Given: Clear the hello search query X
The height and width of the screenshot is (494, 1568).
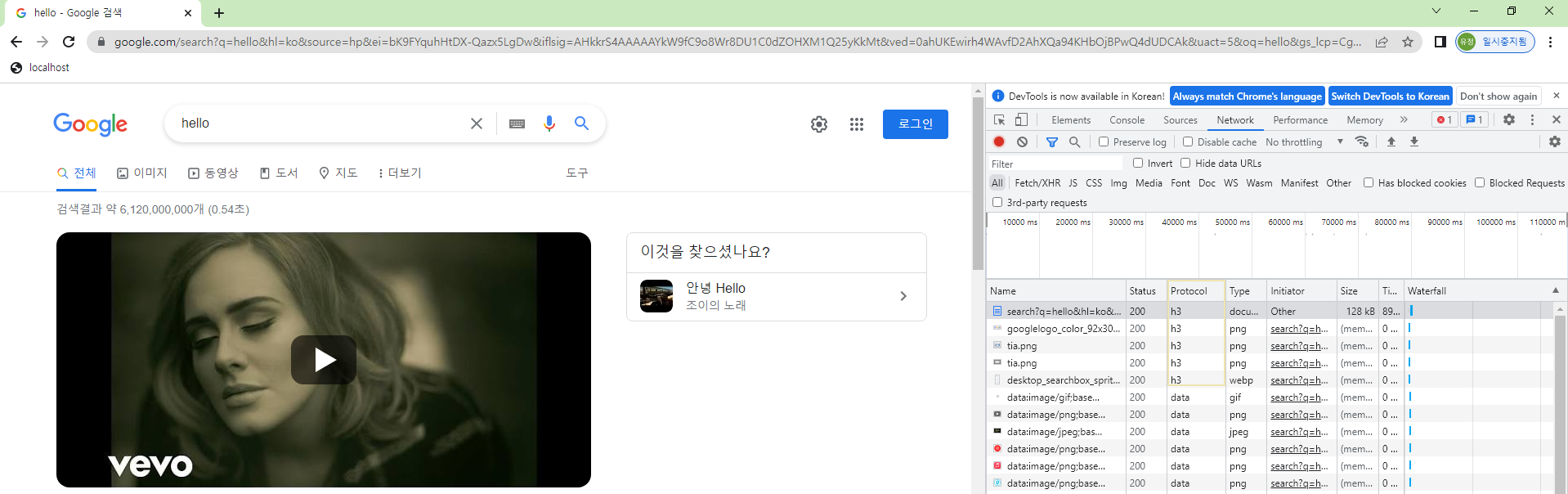Looking at the screenshot, I should tap(477, 123).
